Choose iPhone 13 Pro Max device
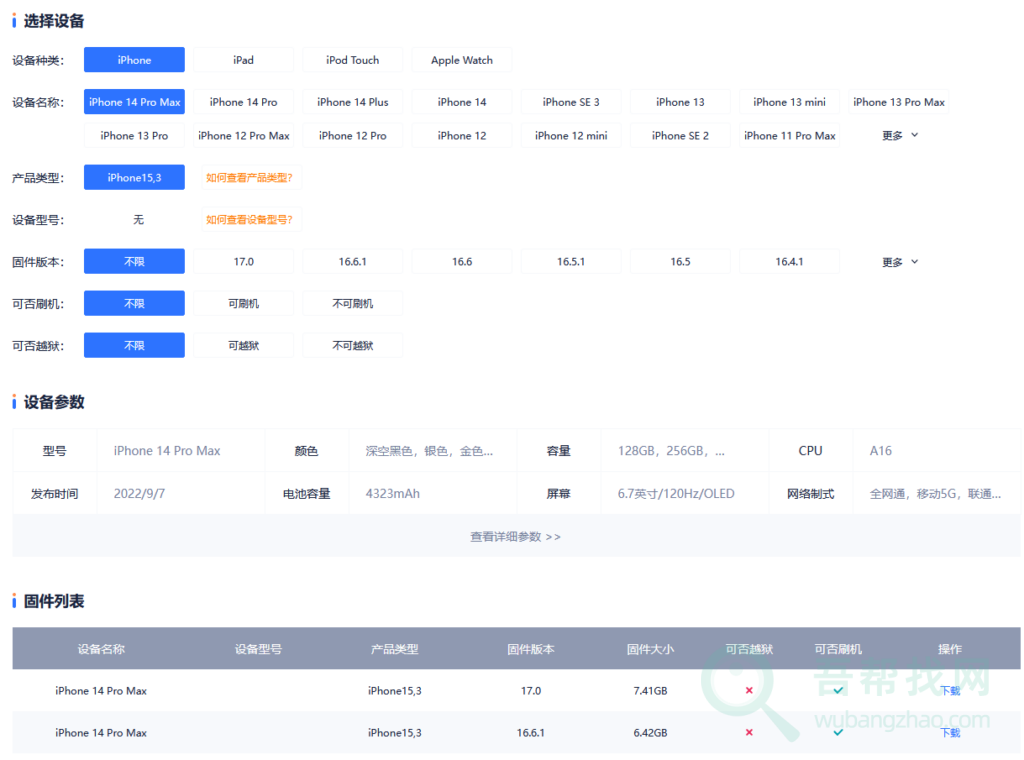 click(x=898, y=102)
